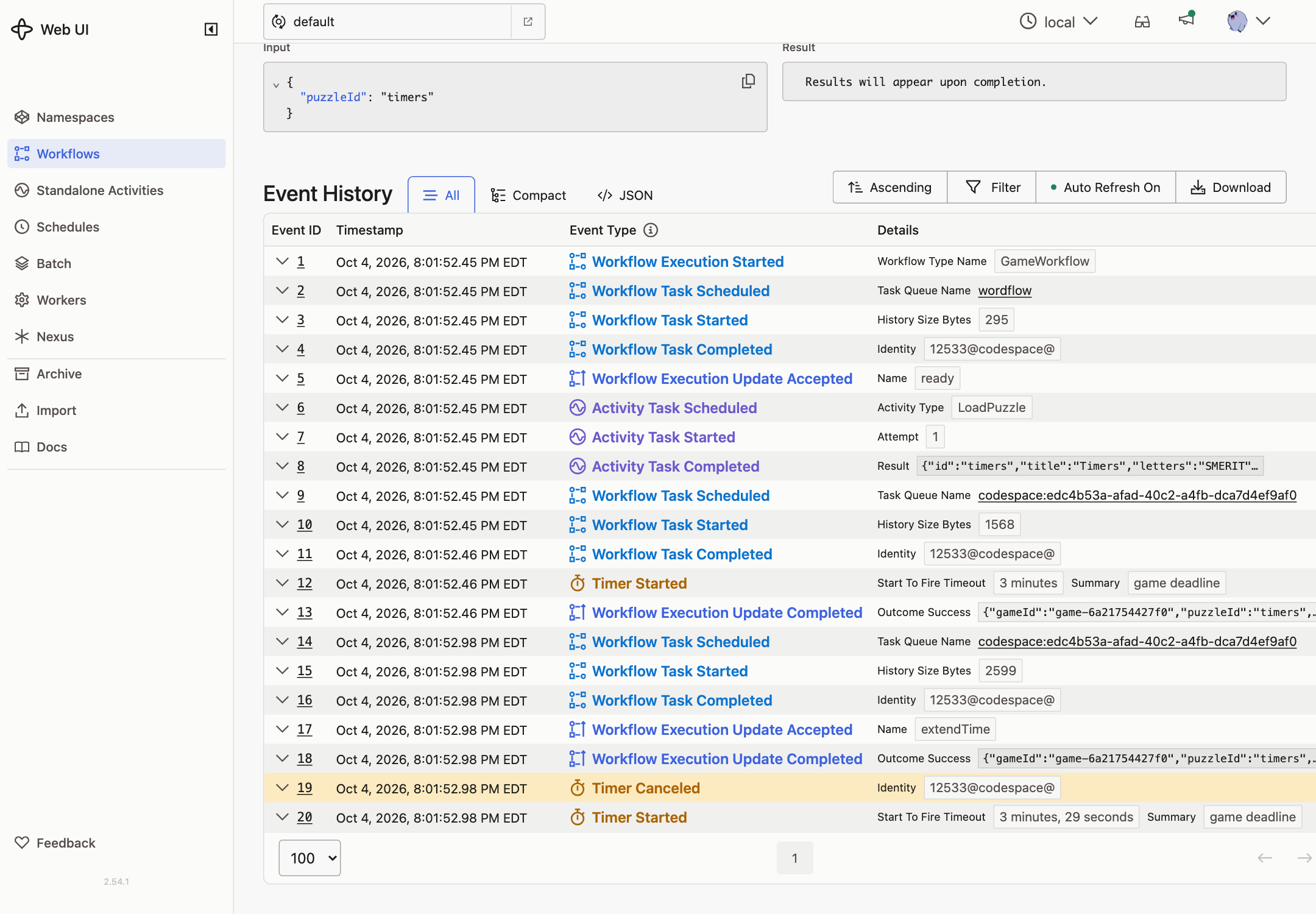Viewport: 1316px width, 914px height.
Task: Expand event 1 Workflow Execution Started row
Action: coord(282,261)
